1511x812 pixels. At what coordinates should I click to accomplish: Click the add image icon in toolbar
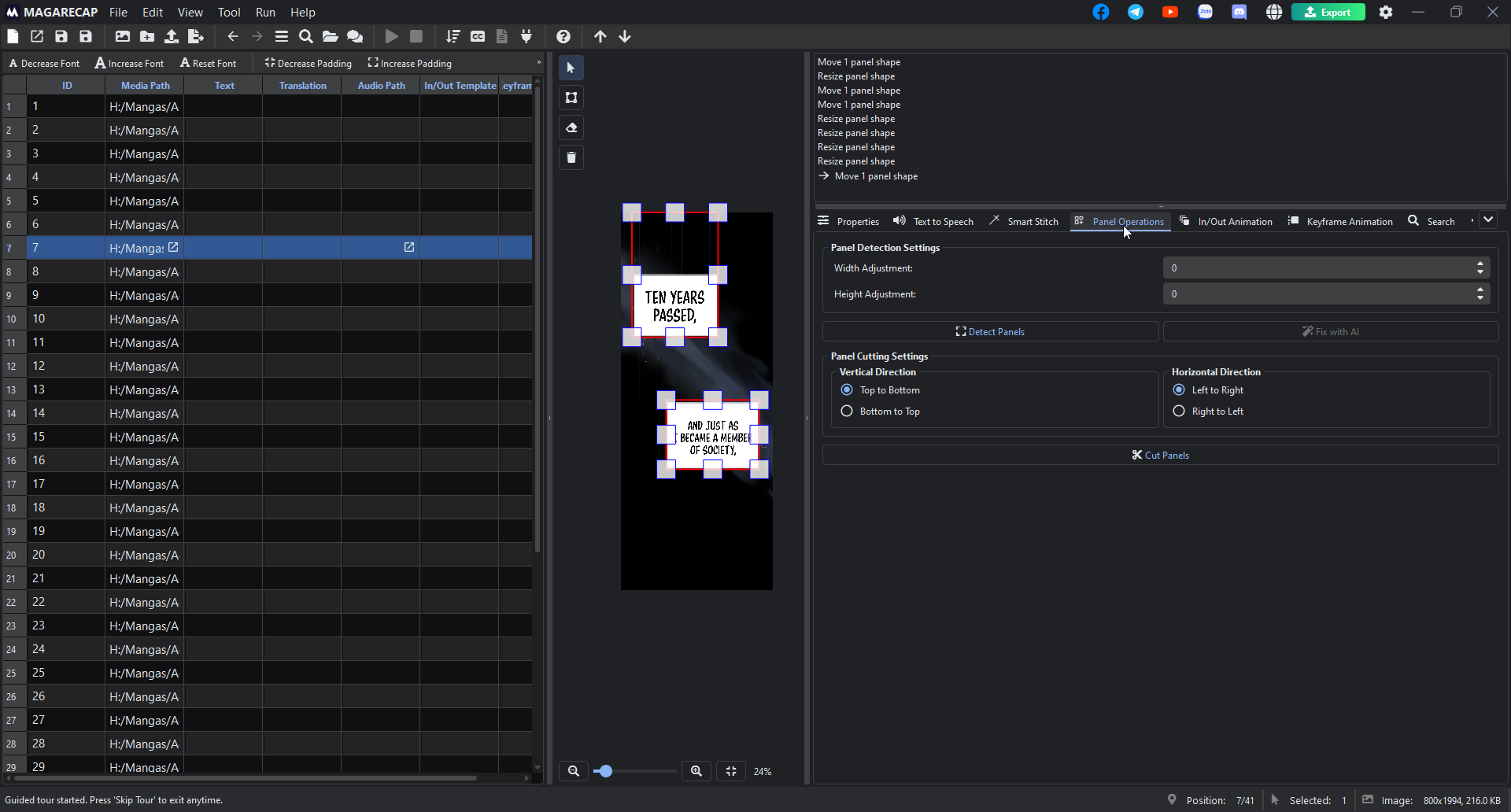(123, 36)
